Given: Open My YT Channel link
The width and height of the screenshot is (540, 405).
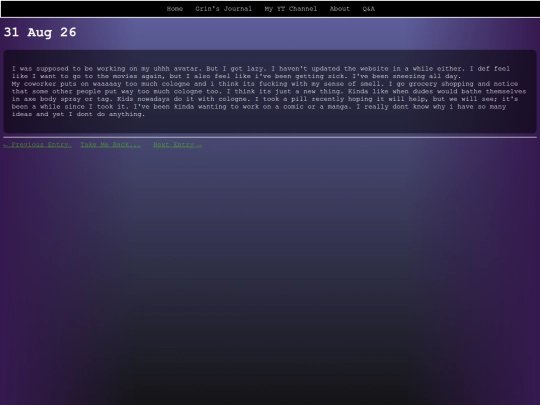Looking at the screenshot, I should (x=291, y=9).
